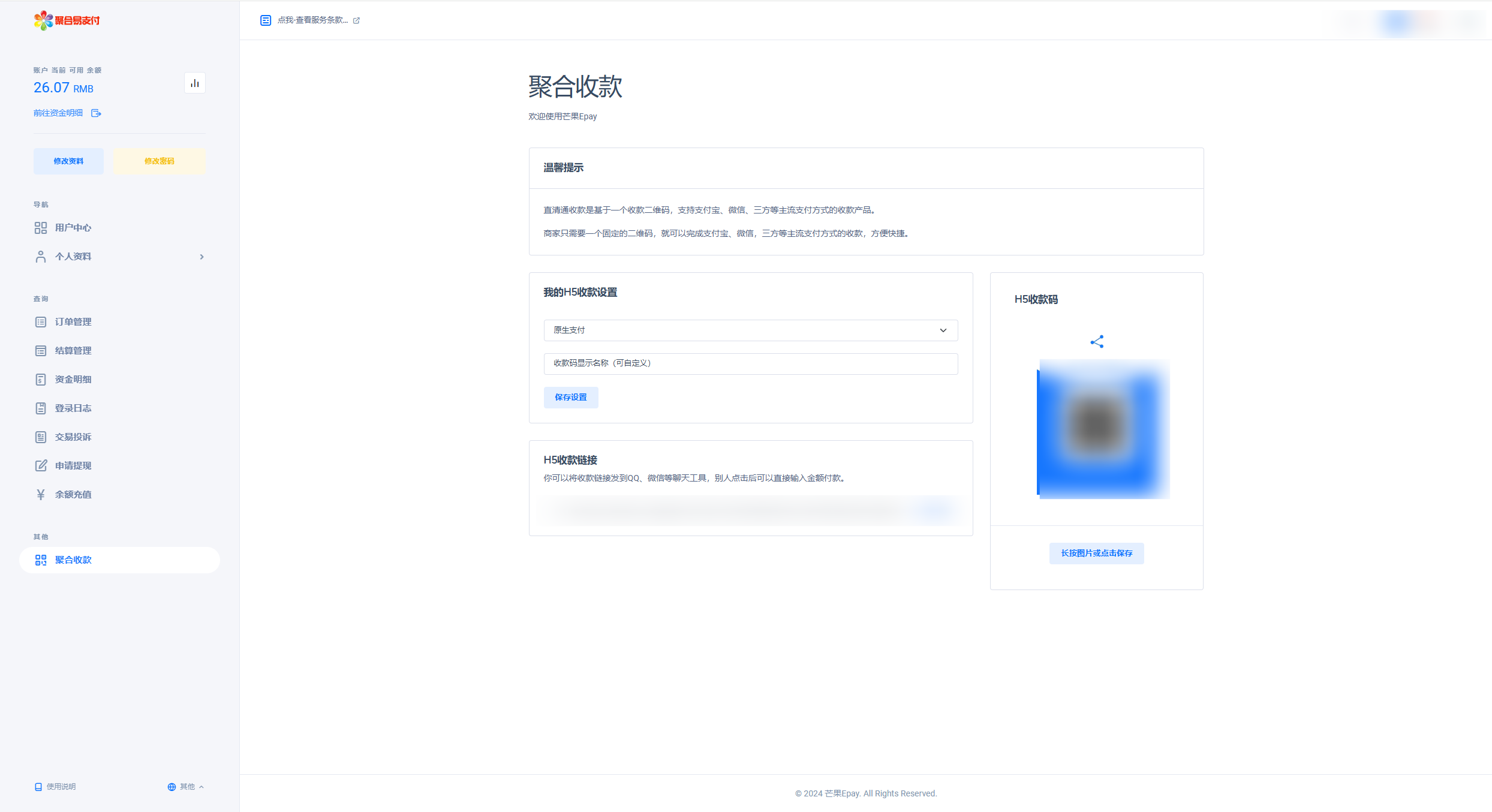The width and height of the screenshot is (1492, 812).
Task: Click the 聚合收款 QR code icon
Action: [x=41, y=560]
